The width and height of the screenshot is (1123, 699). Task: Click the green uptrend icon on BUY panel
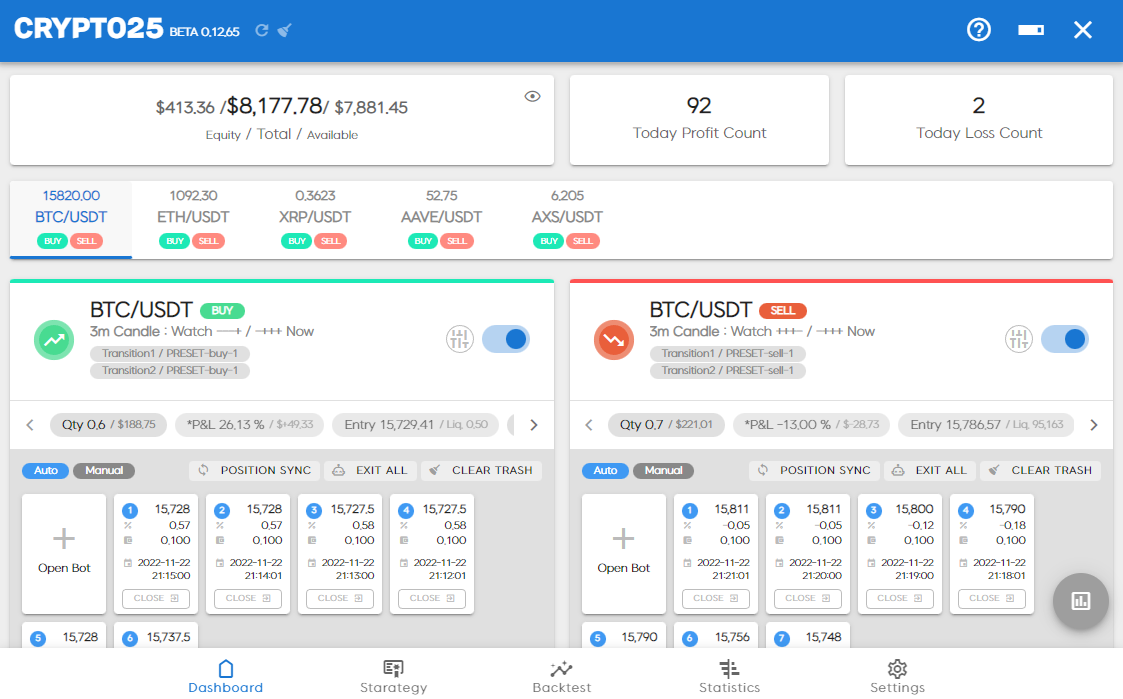click(x=54, y=340)
